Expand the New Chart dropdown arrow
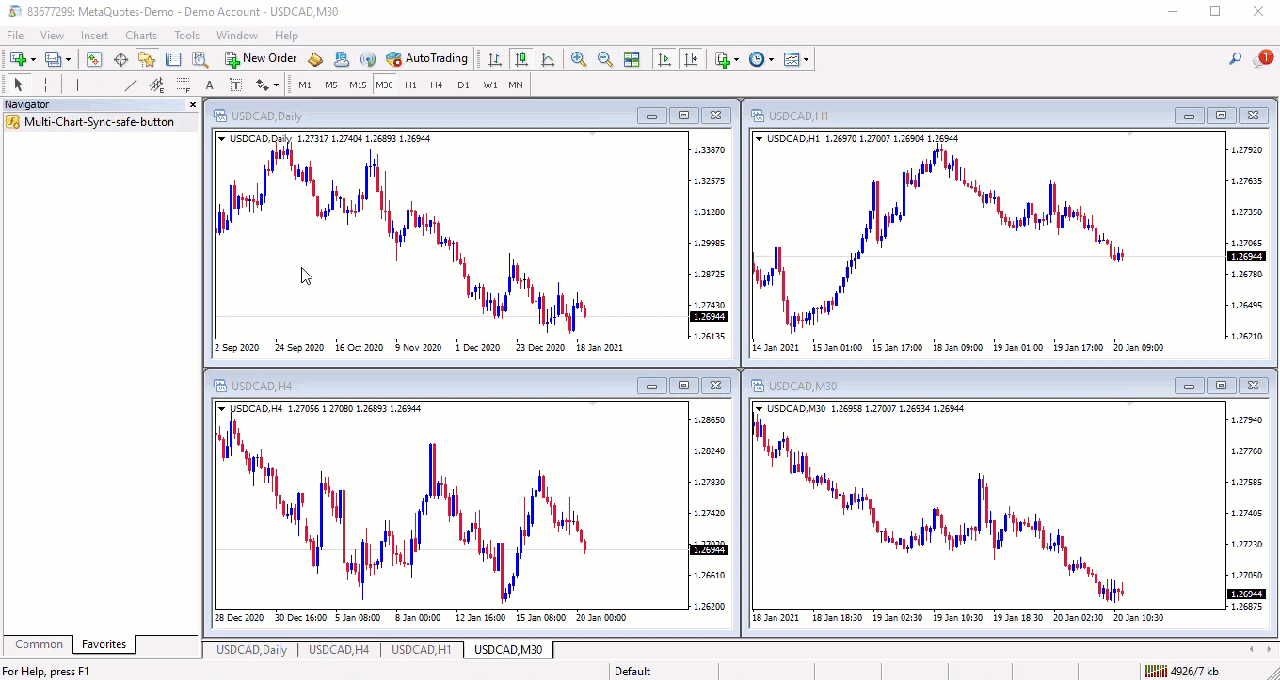Image resolution: width=1280 pixels, height=680 pixels. 33,60
